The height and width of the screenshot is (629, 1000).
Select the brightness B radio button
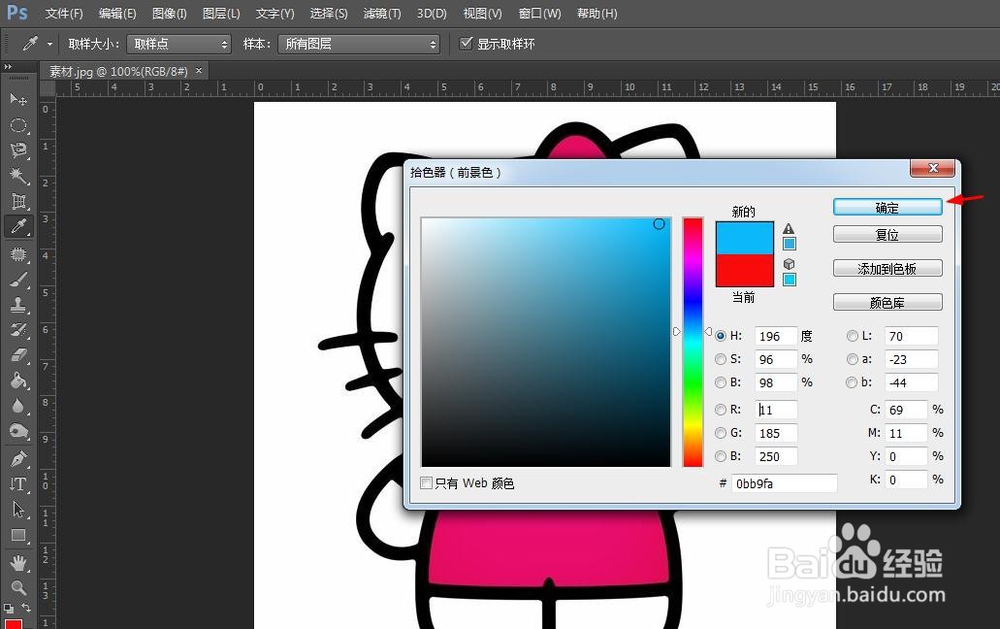pos(721,383)
